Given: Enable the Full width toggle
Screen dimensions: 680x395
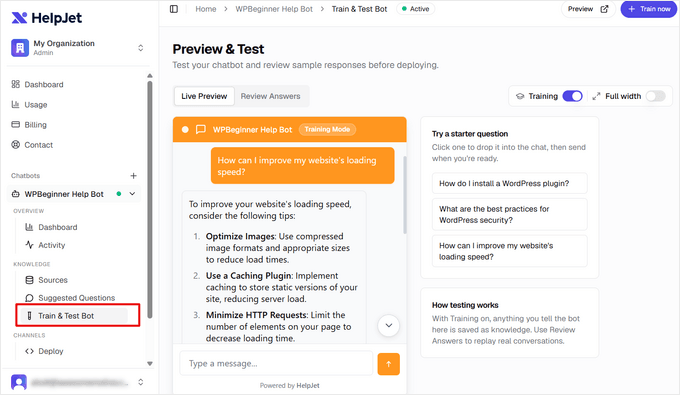Looking at the screenshot, I should (x=655, y=96).
